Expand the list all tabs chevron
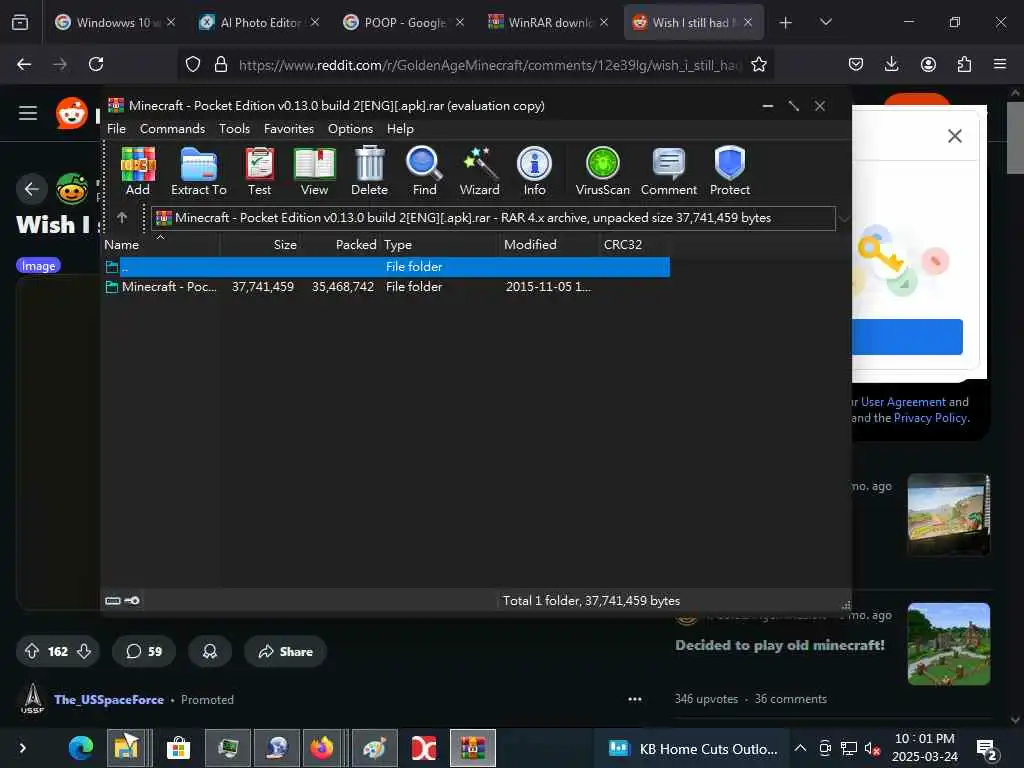 [x=825, y=22]
